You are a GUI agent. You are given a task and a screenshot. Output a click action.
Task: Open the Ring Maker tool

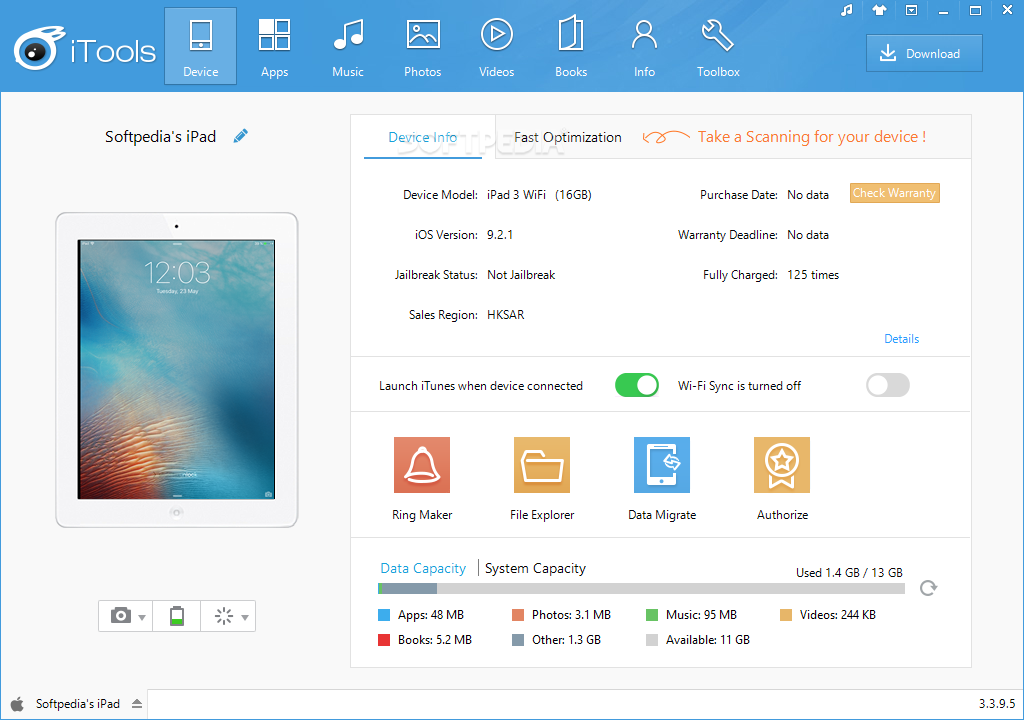pyautogui.click(x=421, y=465)
